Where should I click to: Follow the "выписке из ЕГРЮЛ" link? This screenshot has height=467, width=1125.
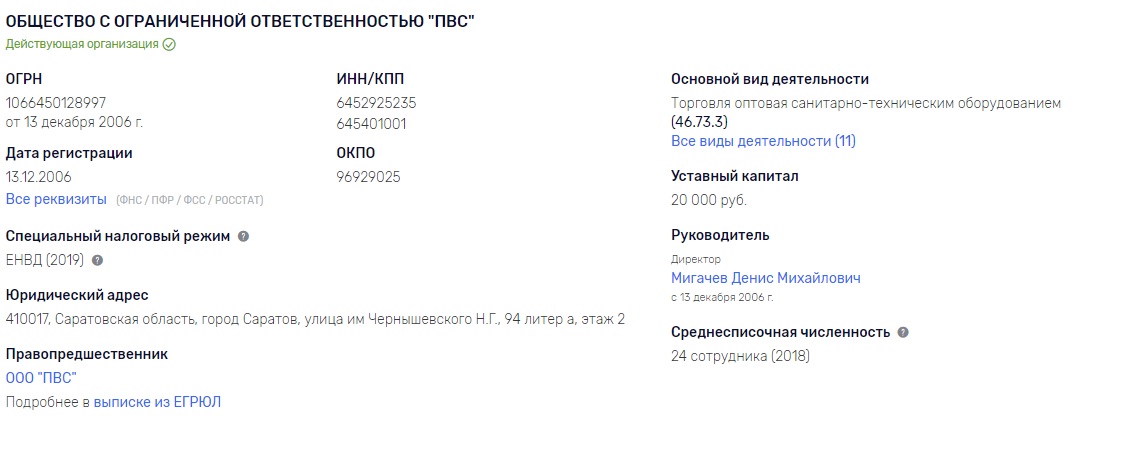point(157,402)
